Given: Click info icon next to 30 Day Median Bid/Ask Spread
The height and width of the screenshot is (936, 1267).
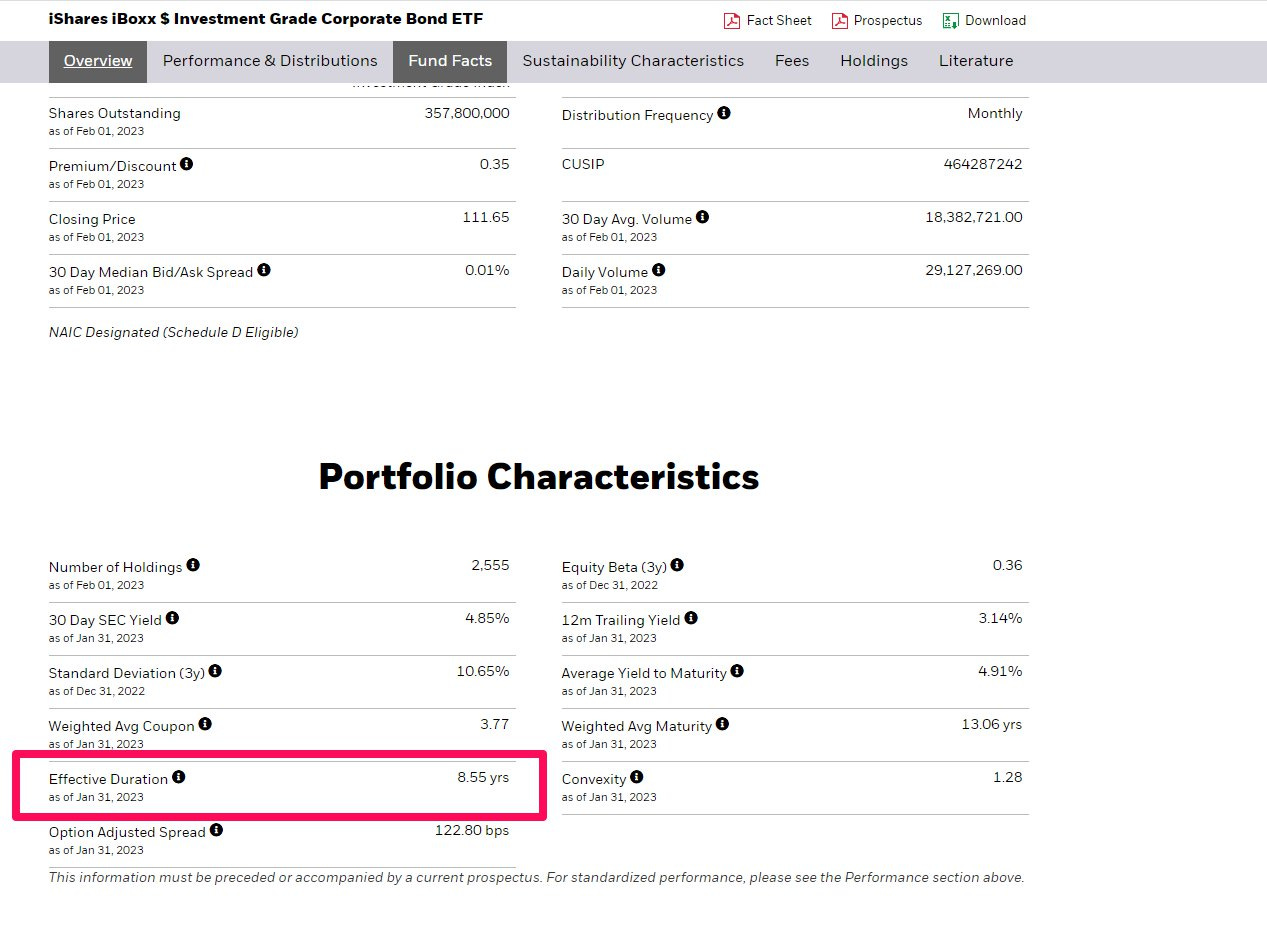Looking at the screenshot, I should [x=264, y=270].
